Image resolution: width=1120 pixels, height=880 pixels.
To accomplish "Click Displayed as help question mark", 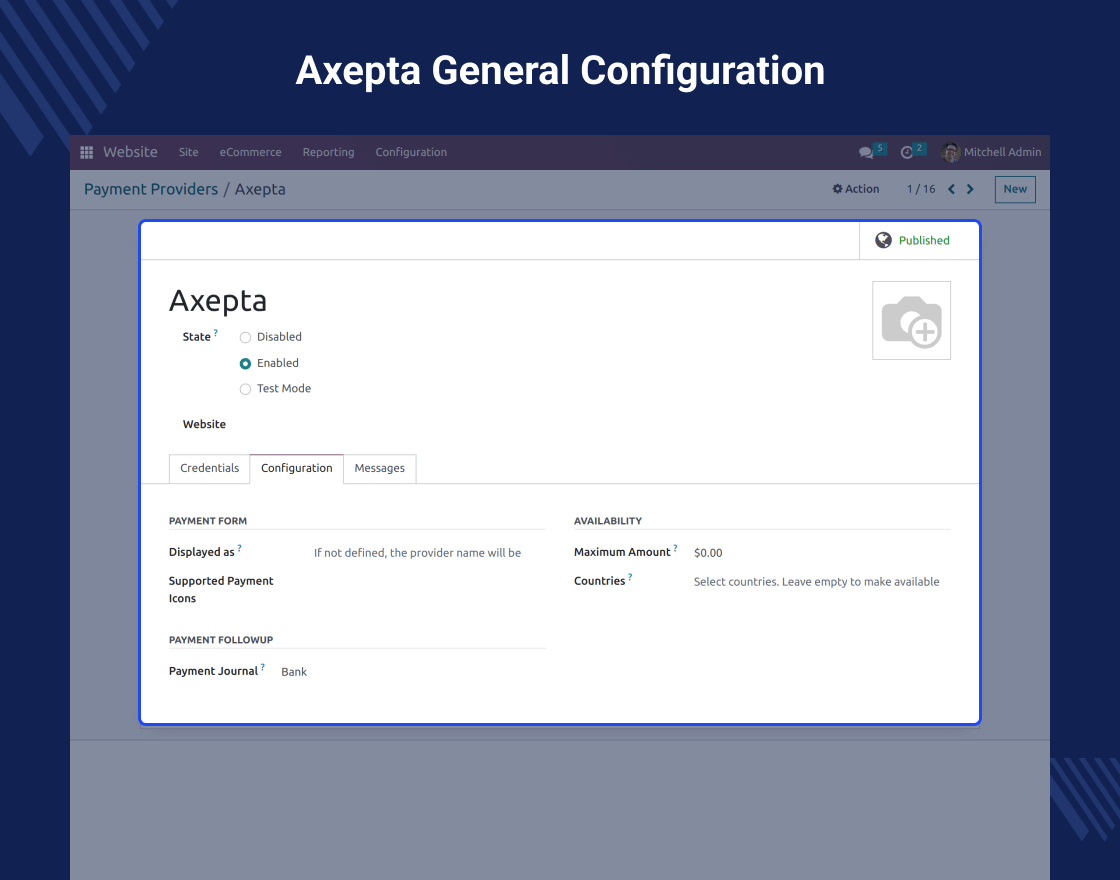I will (239, 549).
